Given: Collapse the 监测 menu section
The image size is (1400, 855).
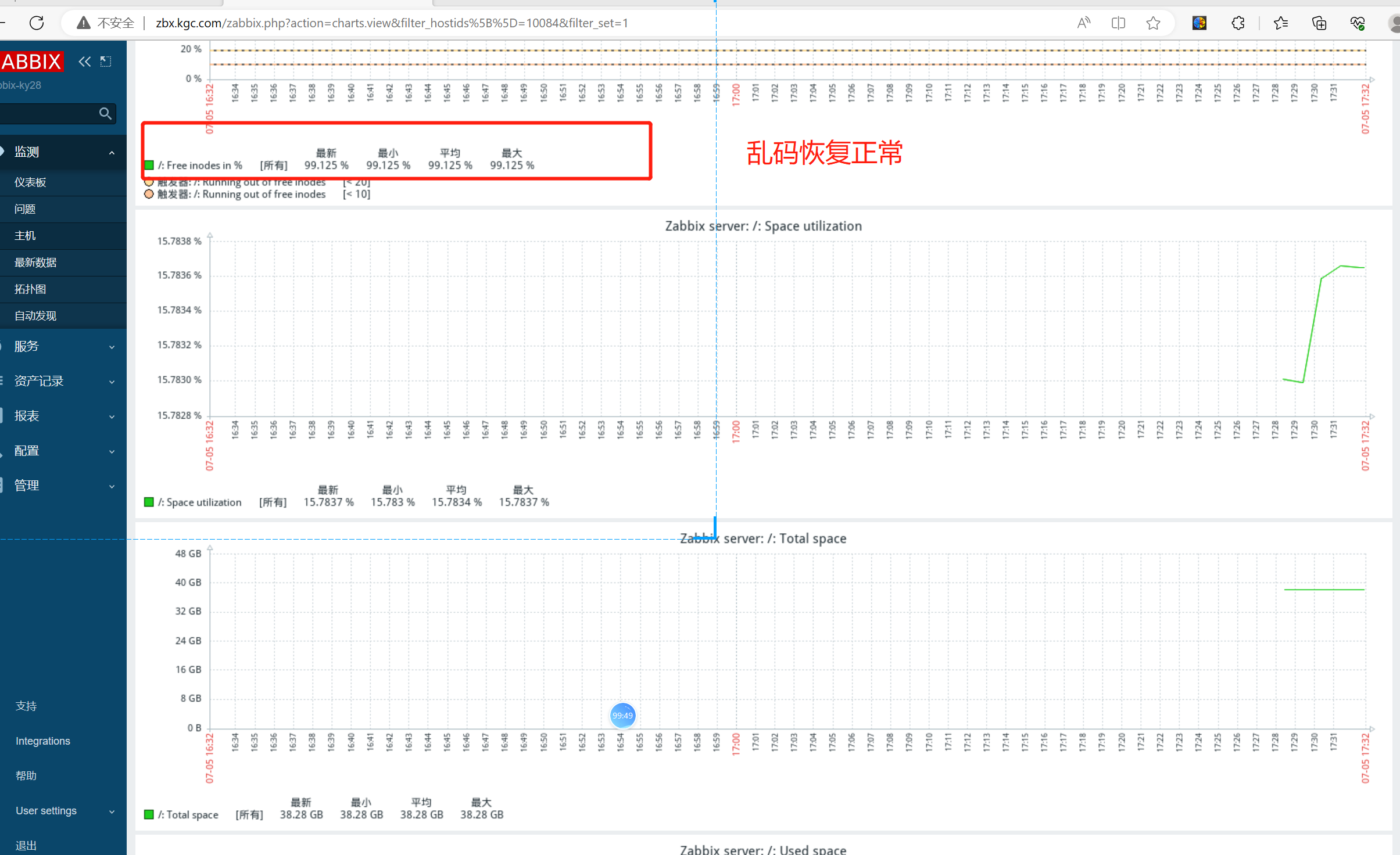Looking at the screenshot, I should pyautogui.click(x=63, y=152).
